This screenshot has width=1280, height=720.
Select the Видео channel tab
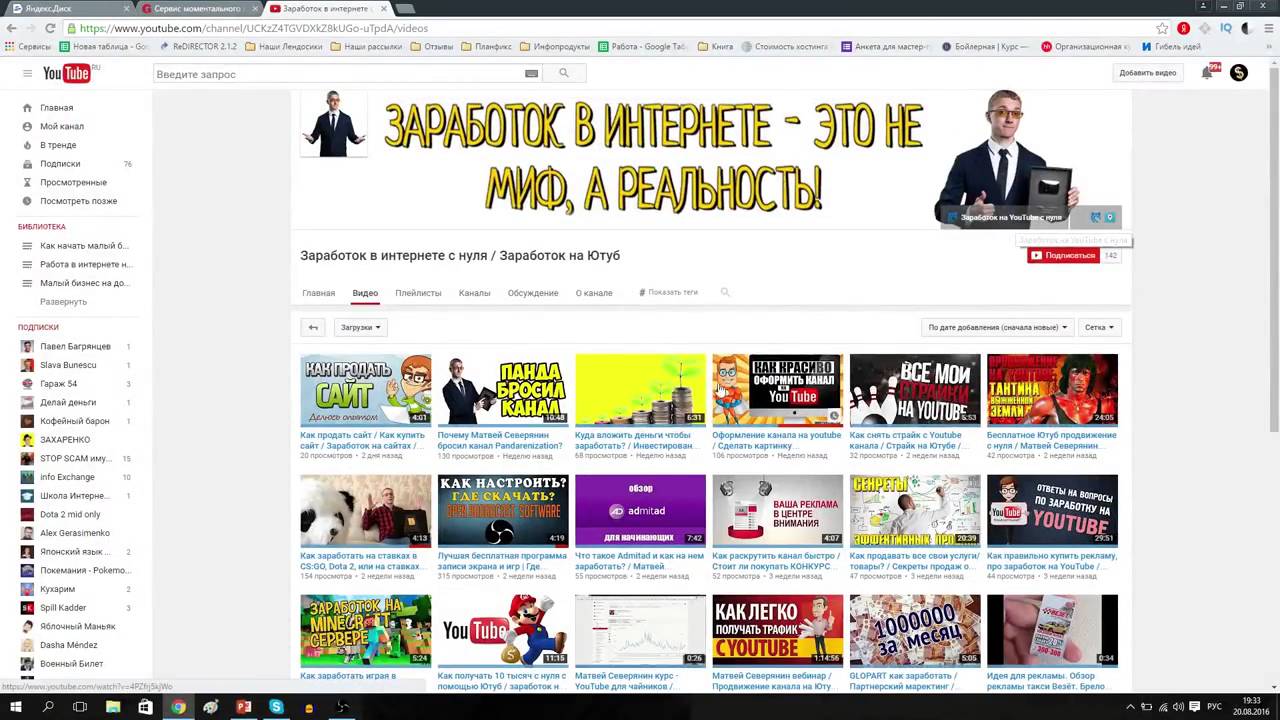[x=365, y=293]
